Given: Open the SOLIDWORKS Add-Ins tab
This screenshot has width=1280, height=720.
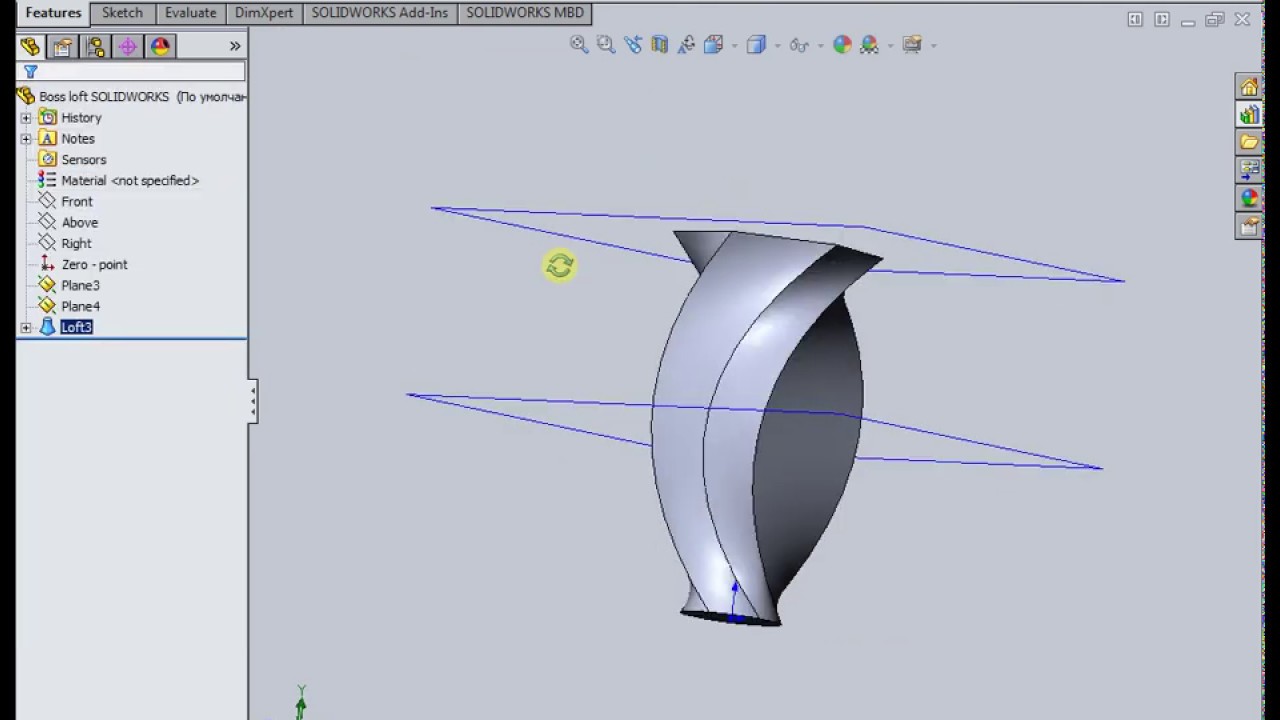Looking at the screenshot, I should (380, 13).
